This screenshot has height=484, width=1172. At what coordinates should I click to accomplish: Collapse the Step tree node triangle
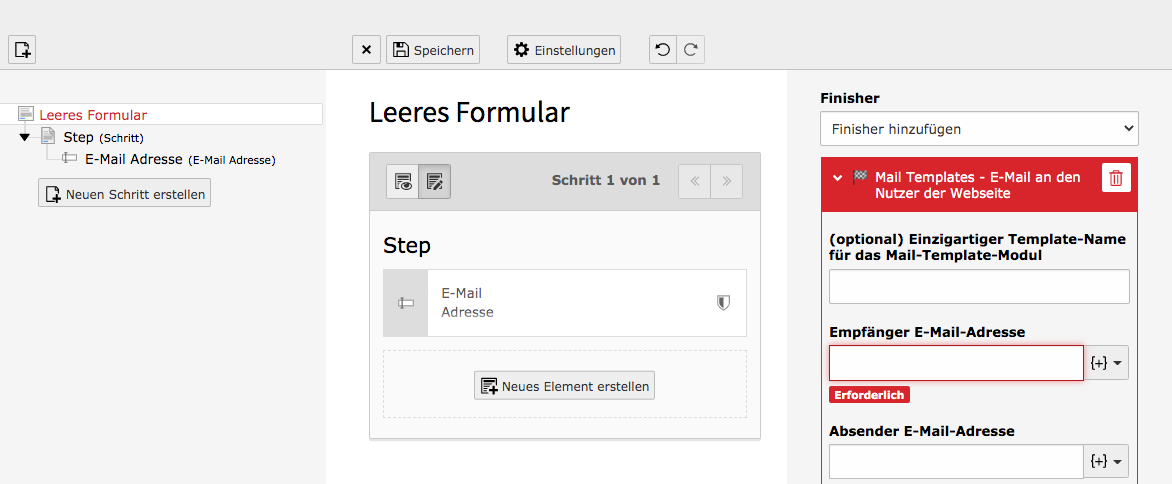tap(25, 137)
